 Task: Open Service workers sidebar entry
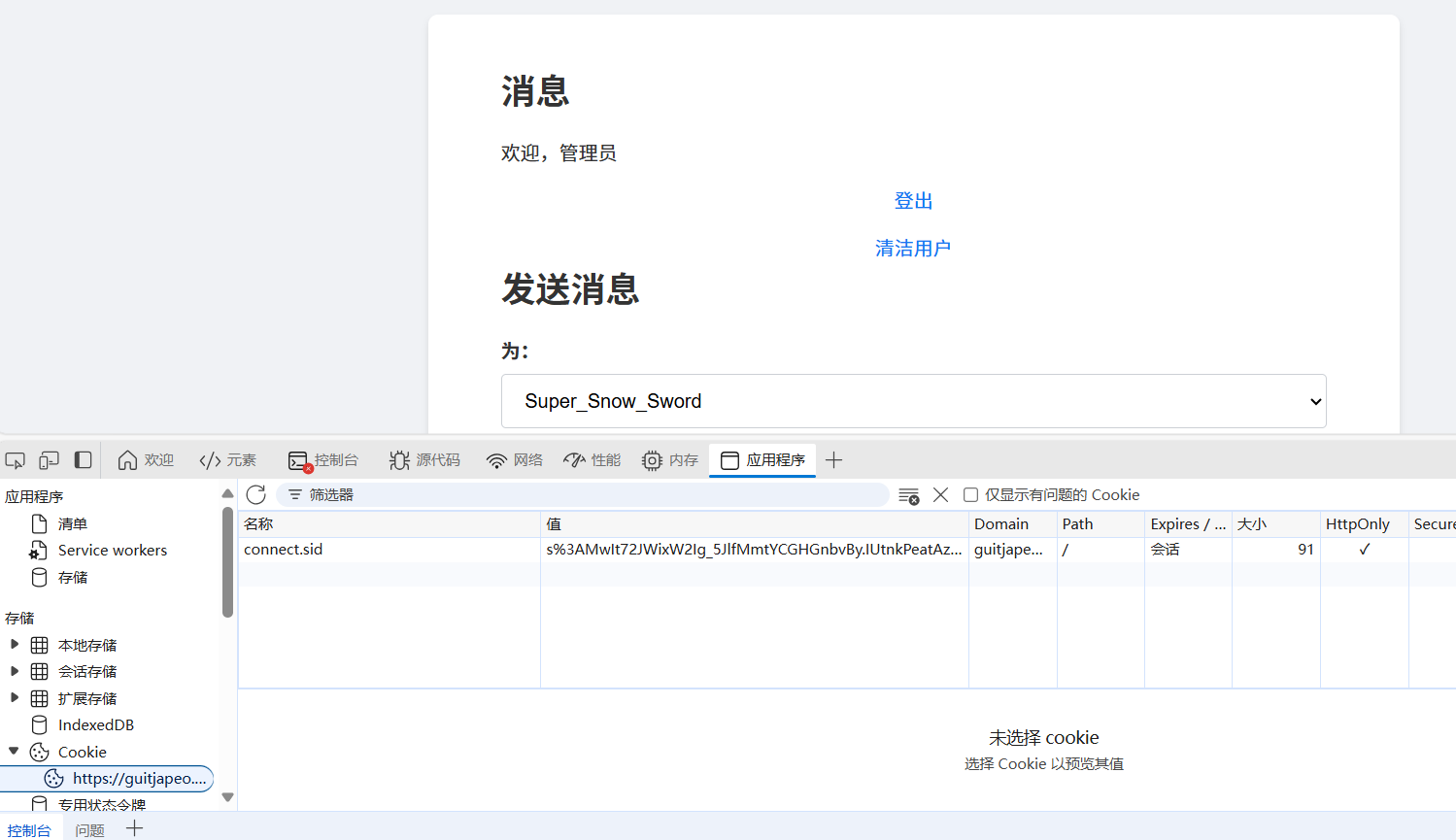pos(112,551)
